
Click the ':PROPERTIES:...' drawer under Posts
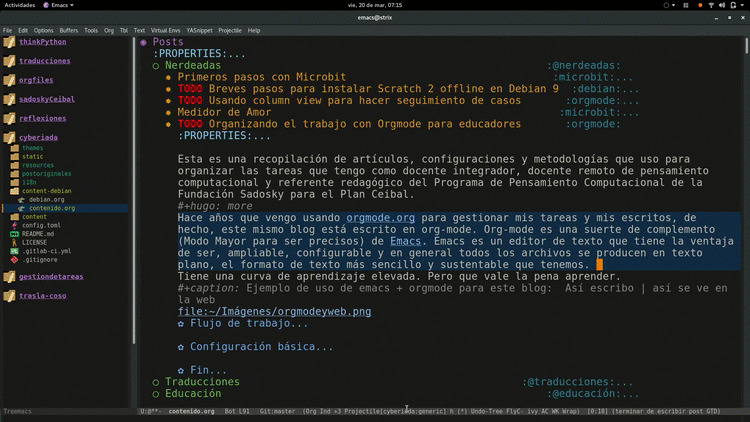(199, 54)
